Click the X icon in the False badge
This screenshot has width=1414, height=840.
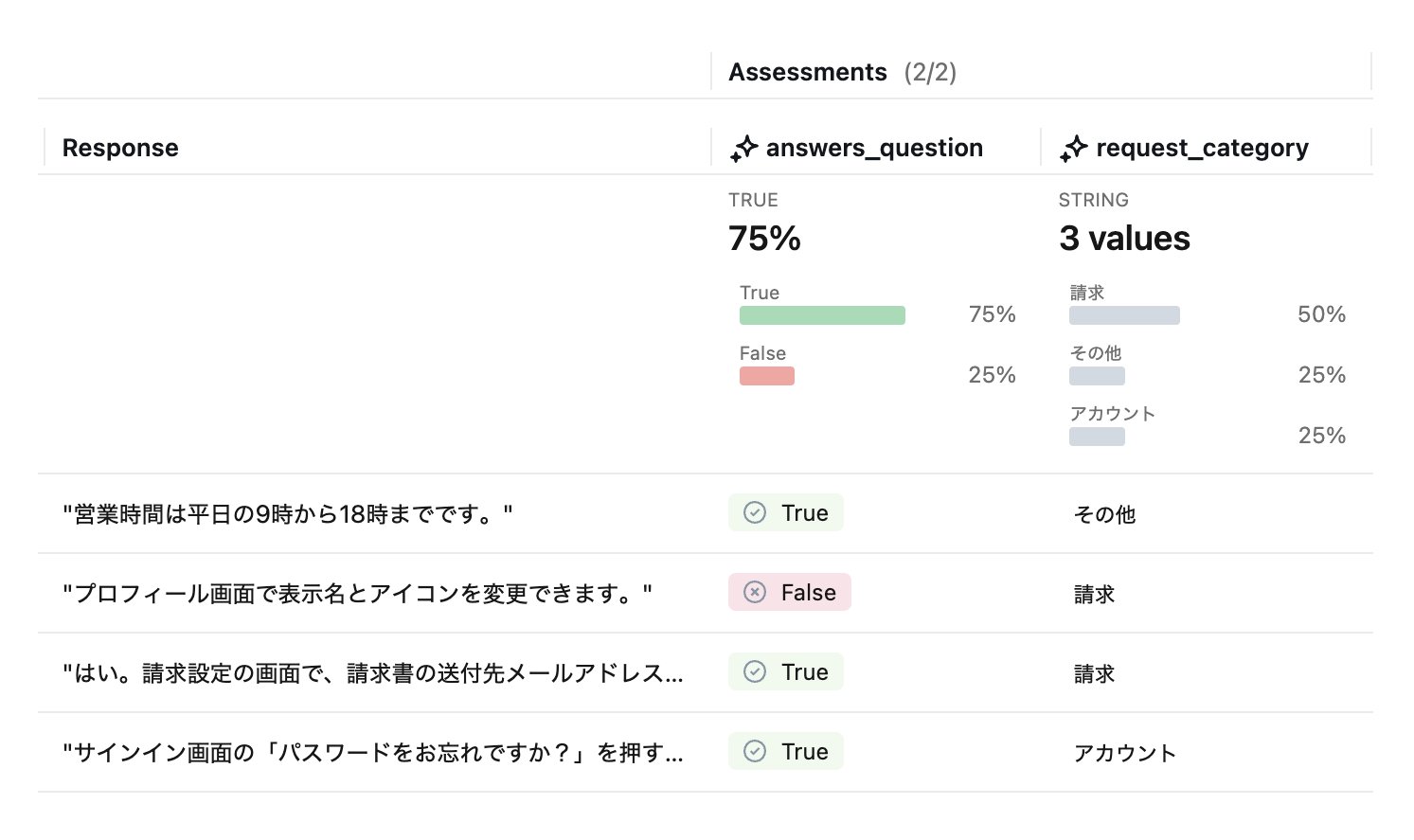755,593
